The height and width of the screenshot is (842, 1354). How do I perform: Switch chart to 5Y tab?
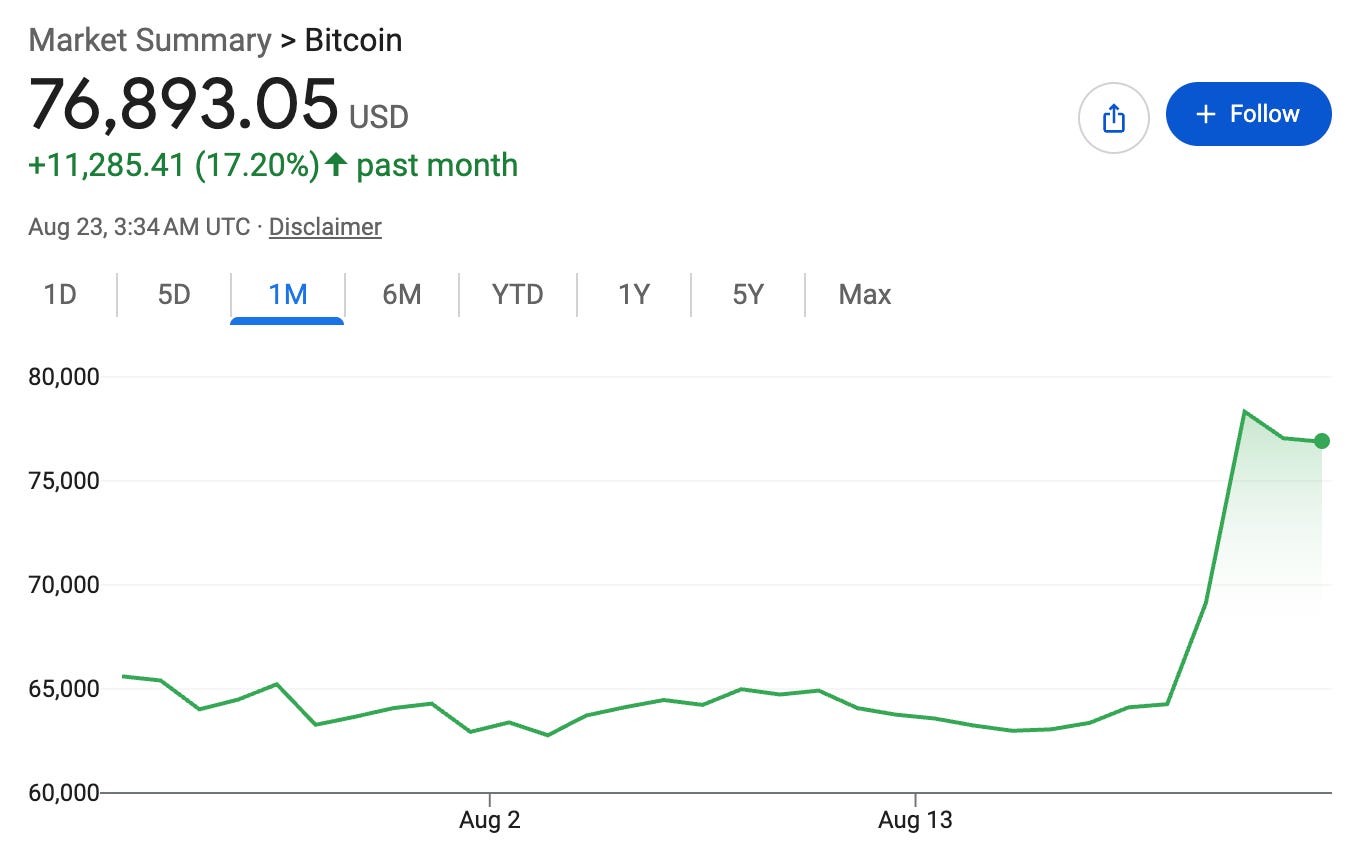[x=748, y=295]
